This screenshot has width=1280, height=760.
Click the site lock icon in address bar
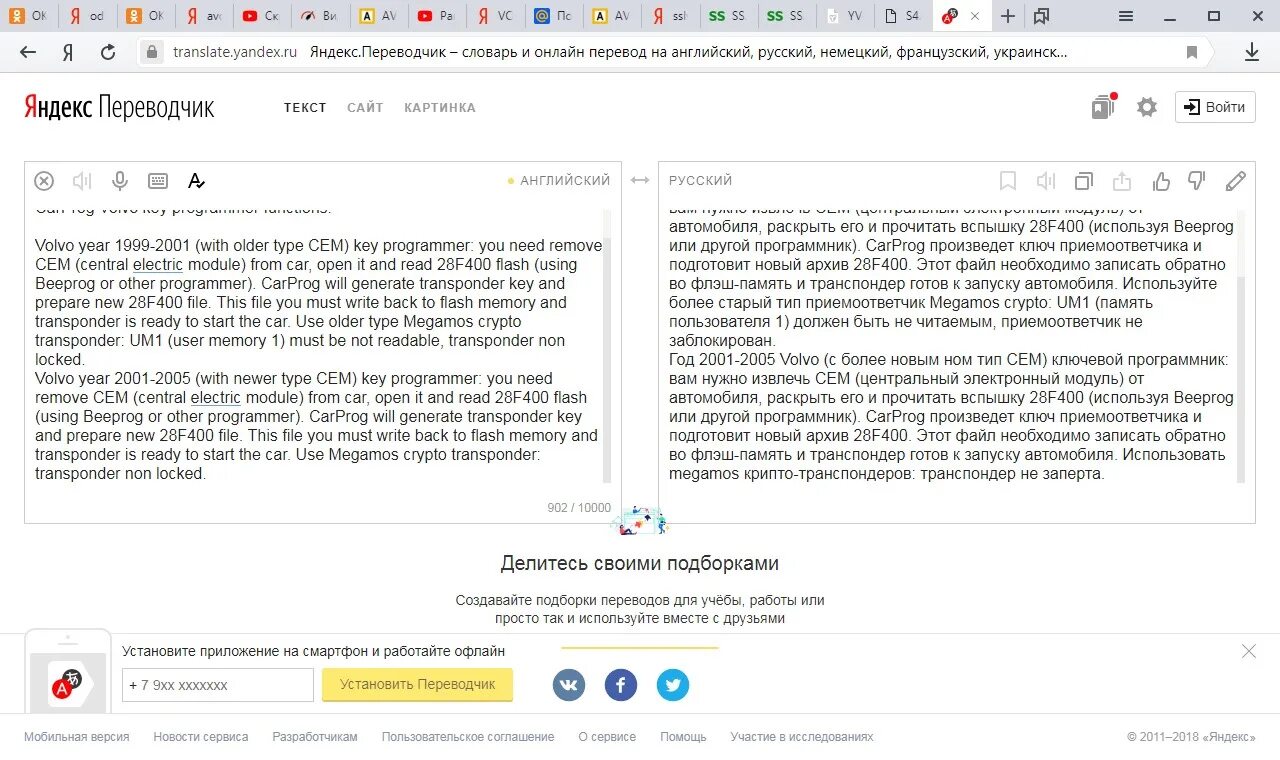[x=152, y=52]
